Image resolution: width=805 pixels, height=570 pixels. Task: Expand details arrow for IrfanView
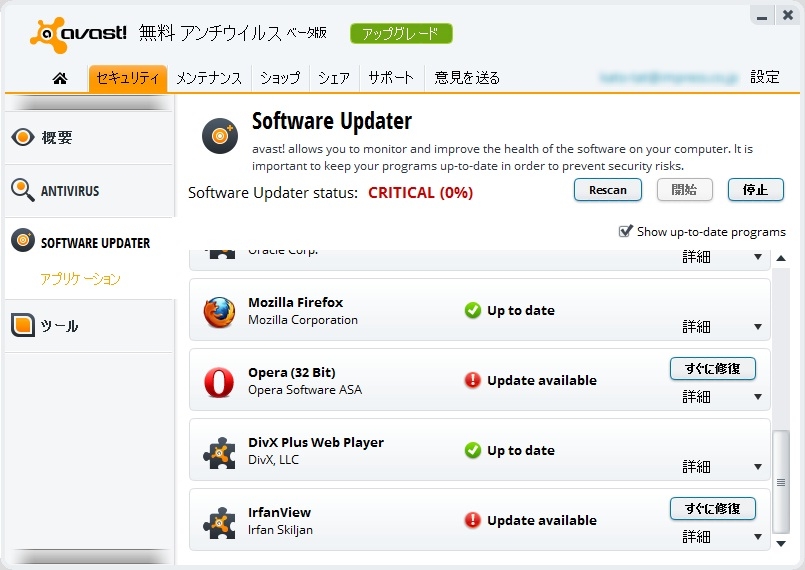coord(758,537)
